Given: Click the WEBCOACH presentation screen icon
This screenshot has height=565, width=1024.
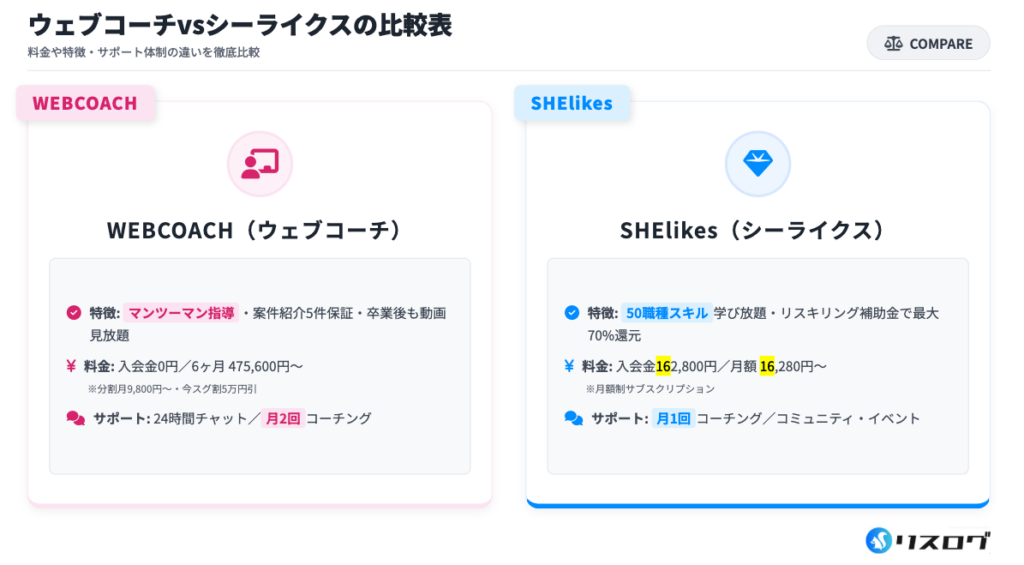Looking at the screenshot, I should 260,163.
